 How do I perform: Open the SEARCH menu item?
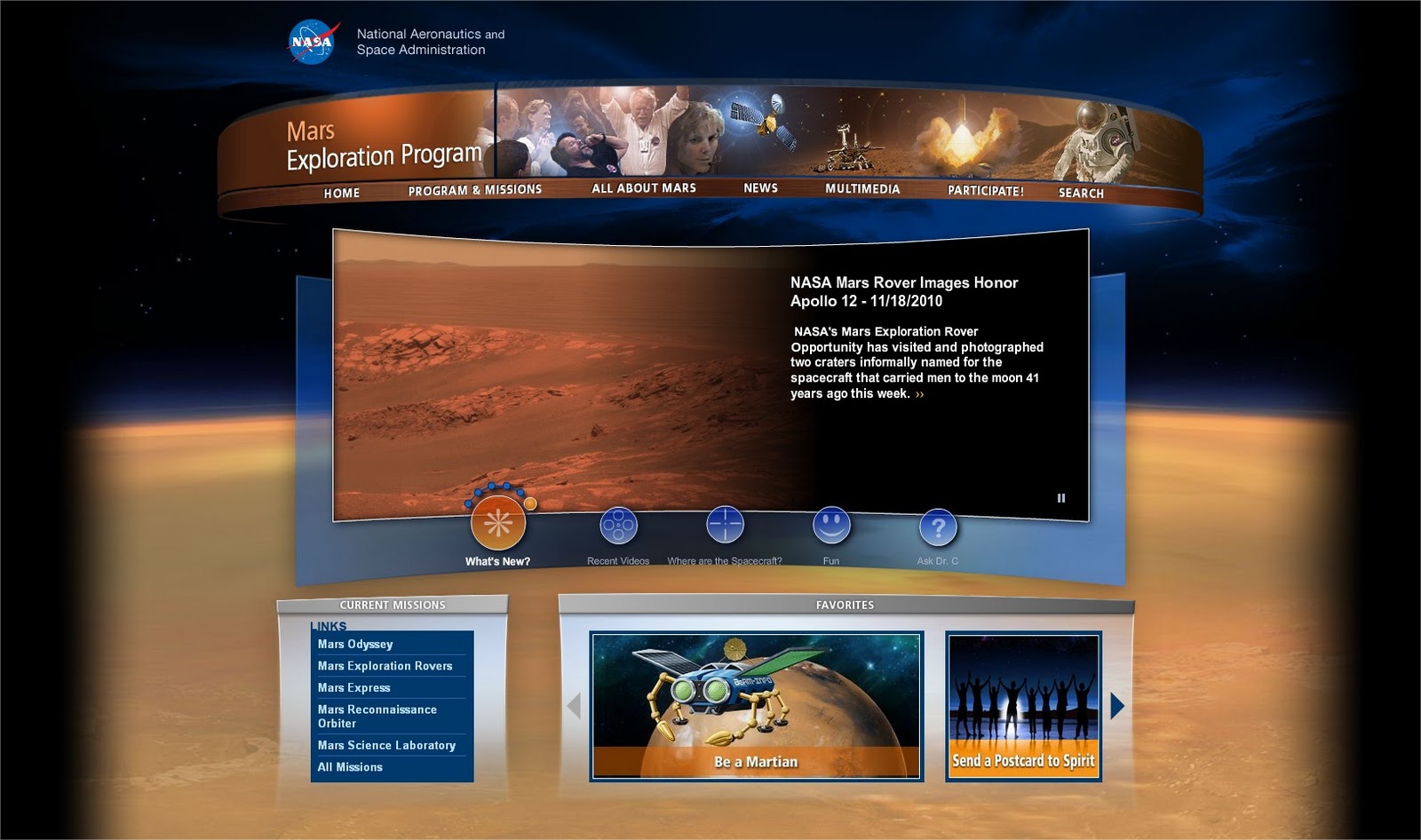[1081, 193]
